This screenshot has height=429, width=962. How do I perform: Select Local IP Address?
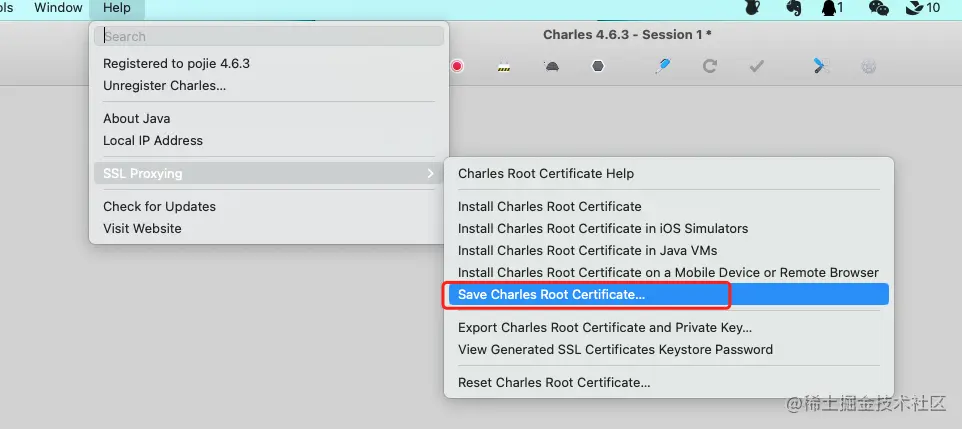point(269,141)
